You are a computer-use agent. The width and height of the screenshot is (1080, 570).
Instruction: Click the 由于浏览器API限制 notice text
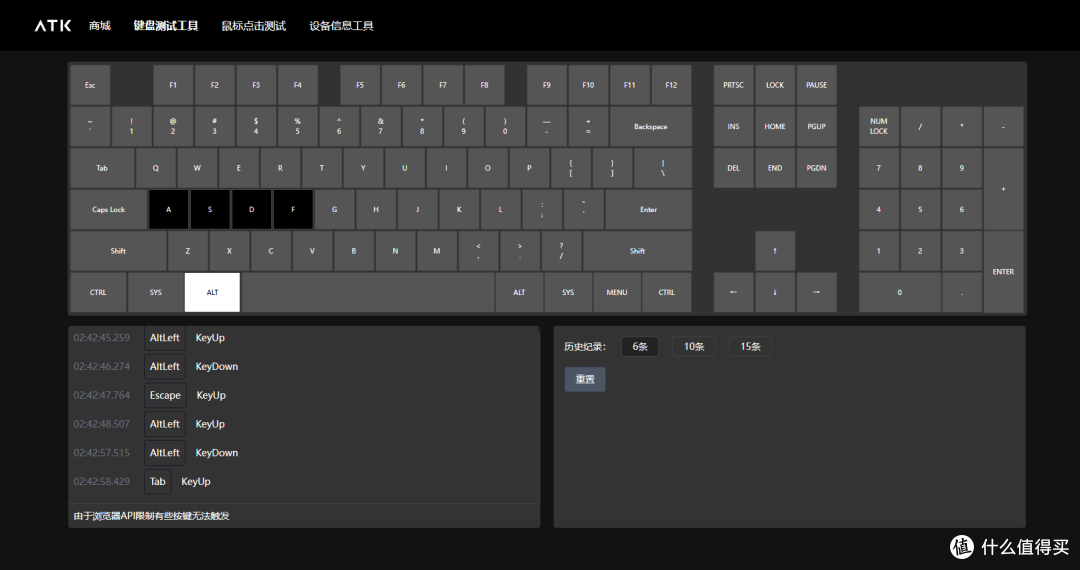152,516
